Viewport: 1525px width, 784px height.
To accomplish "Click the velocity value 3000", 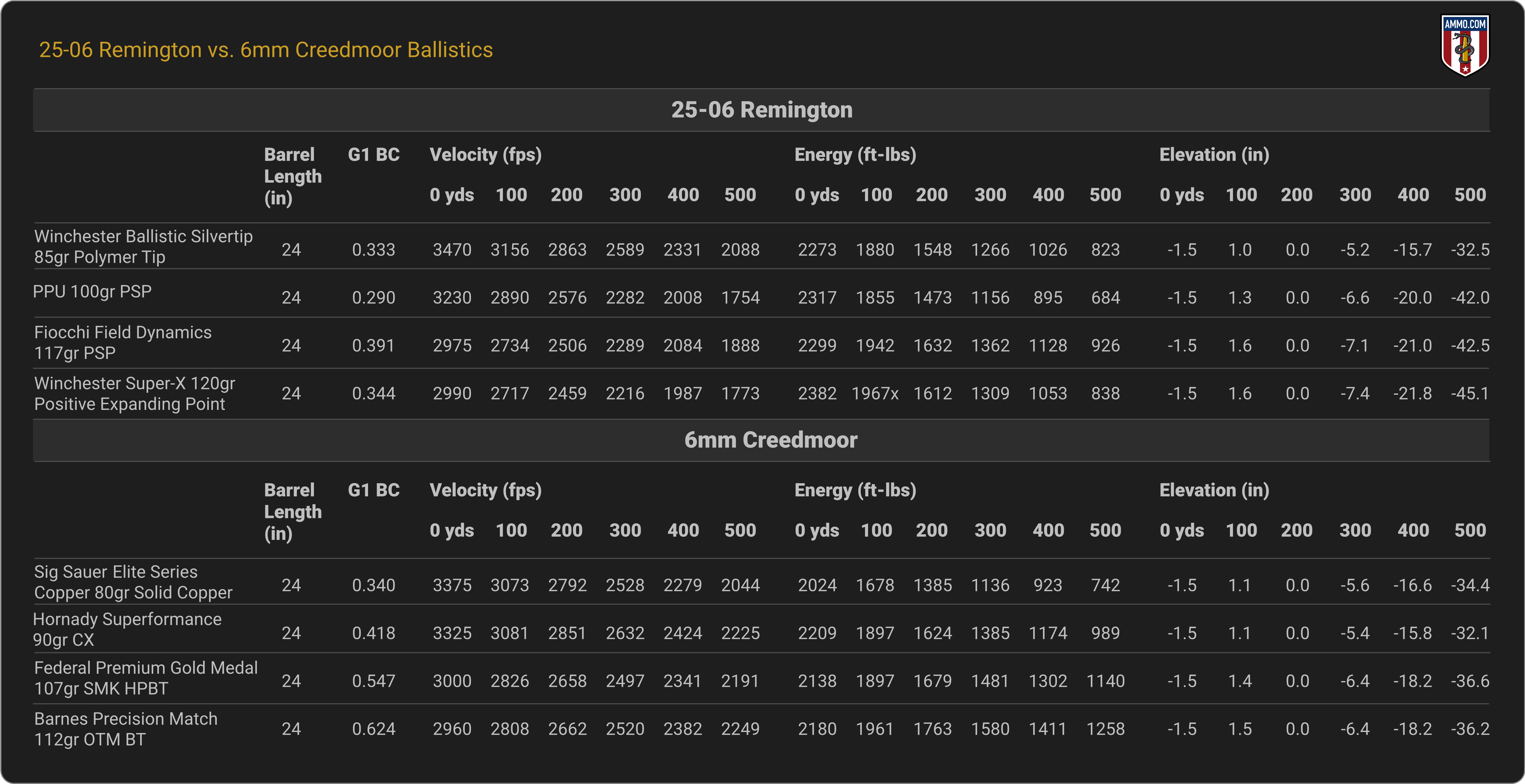I will coord(452,681).
